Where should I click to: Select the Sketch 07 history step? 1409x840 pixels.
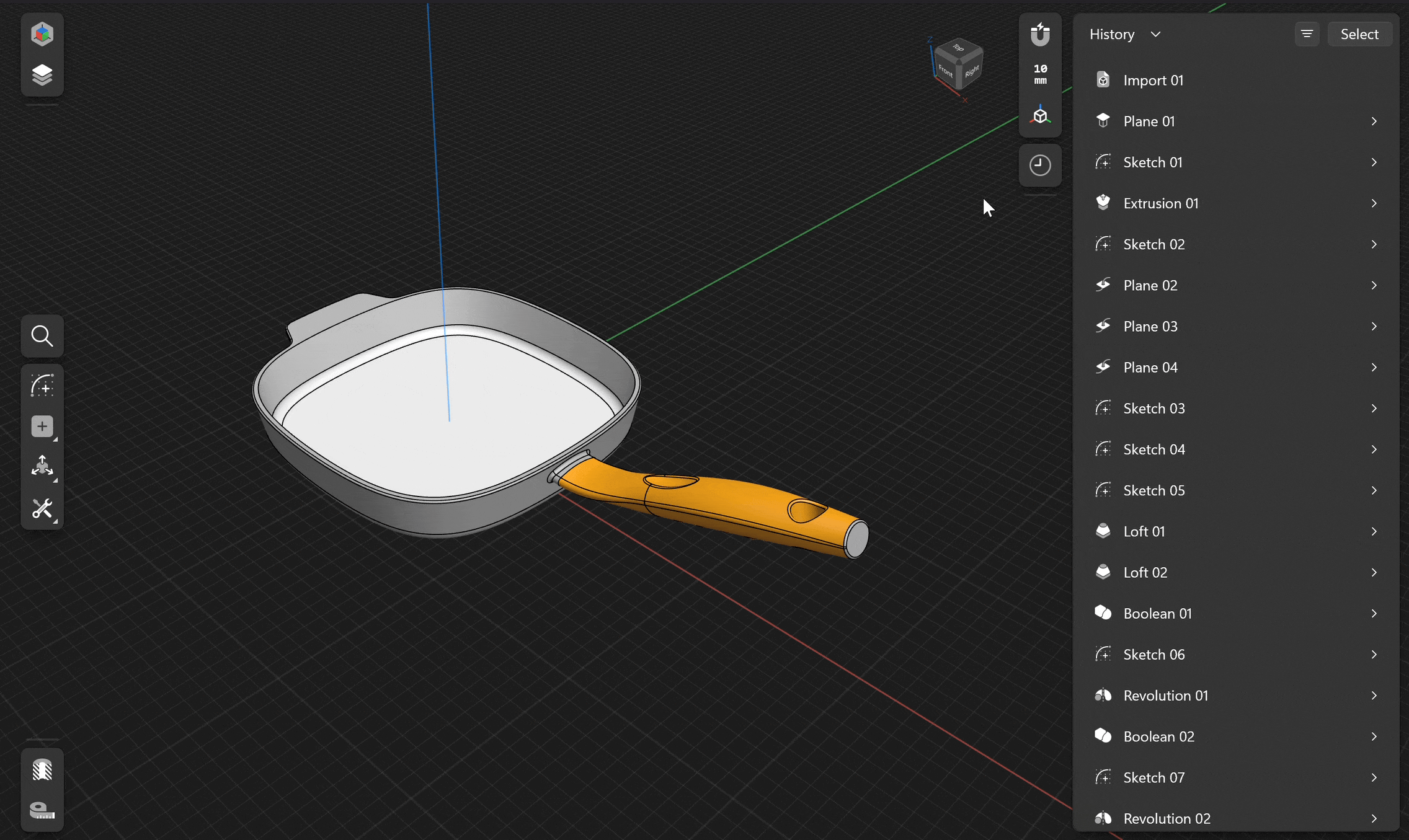point(1235,777)
